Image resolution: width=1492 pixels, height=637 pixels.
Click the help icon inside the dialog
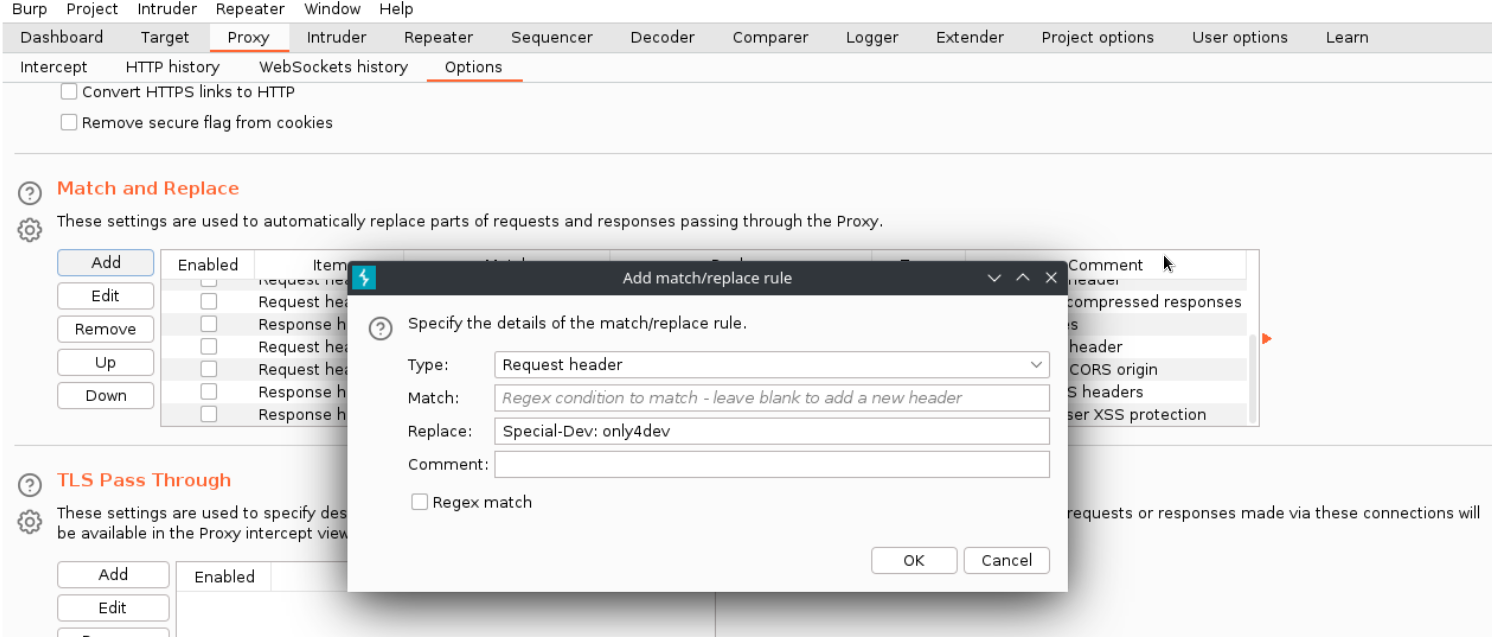(380, 328)
